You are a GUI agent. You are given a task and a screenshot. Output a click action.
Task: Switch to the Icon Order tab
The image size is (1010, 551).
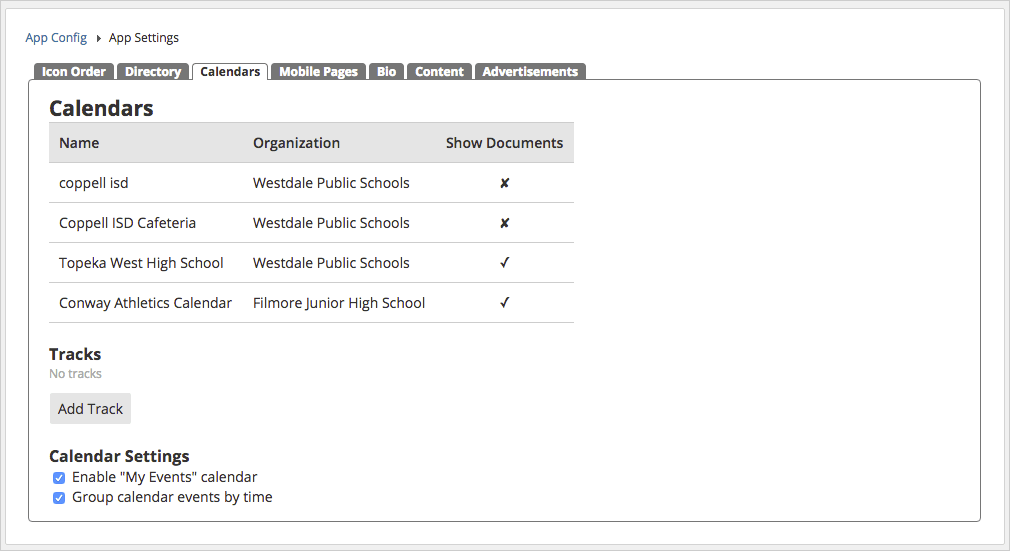click(73, 72)
